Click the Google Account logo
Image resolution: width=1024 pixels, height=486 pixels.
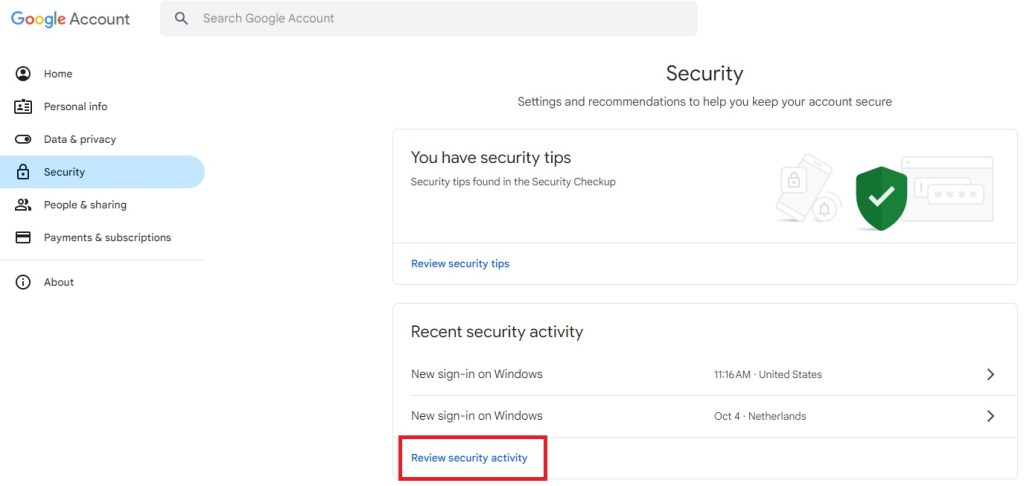71,19
